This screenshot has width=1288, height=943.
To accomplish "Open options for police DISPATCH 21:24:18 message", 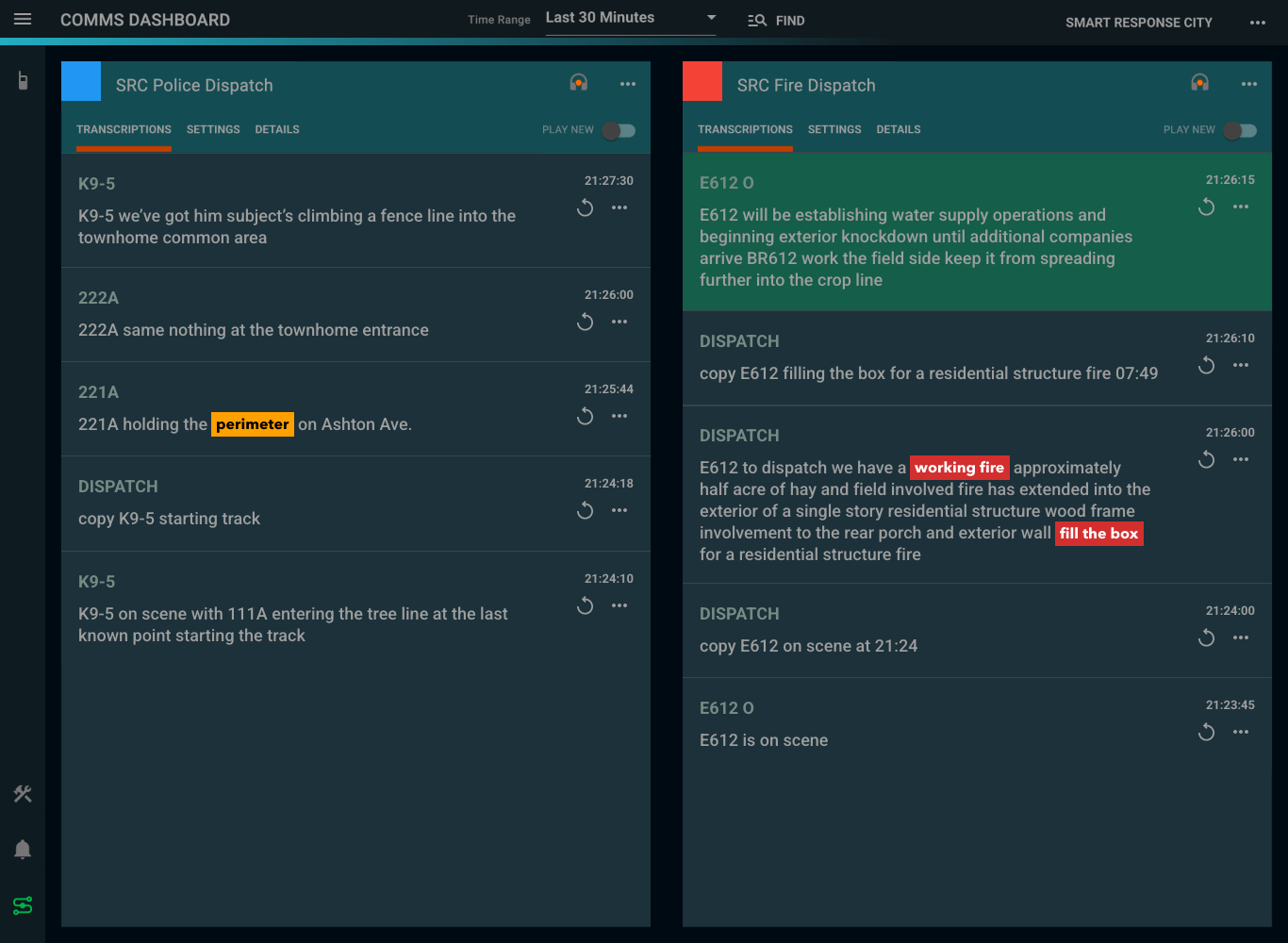I will tap(619, 510).
